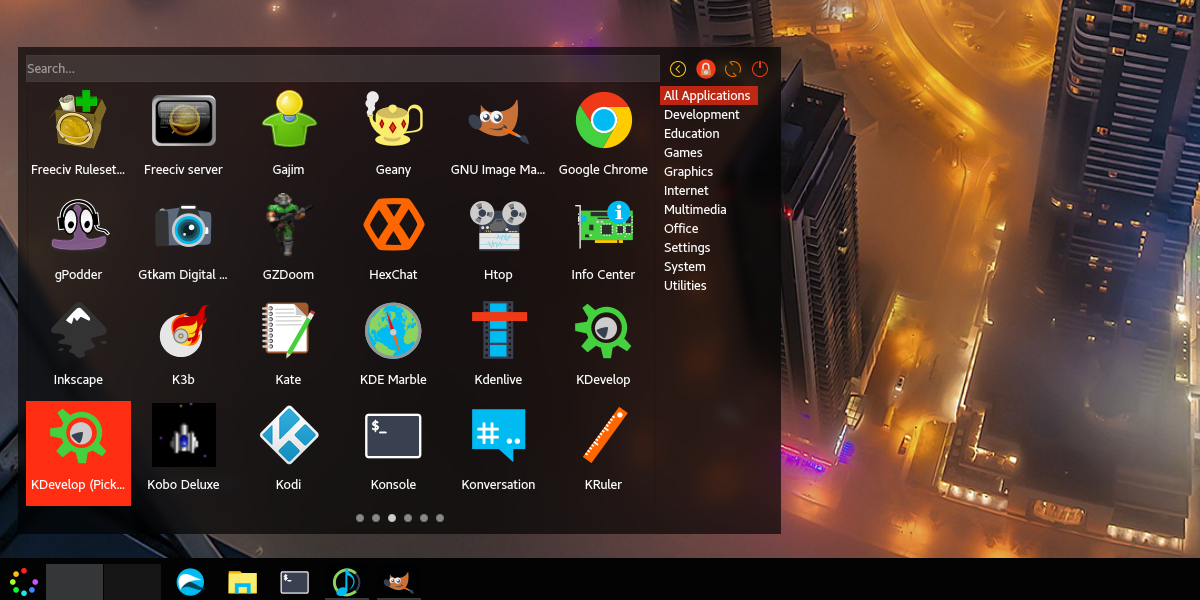Restart the session via the circular arrows
The width and height of the screenshot is (1200, 600).
pos(732,68)
